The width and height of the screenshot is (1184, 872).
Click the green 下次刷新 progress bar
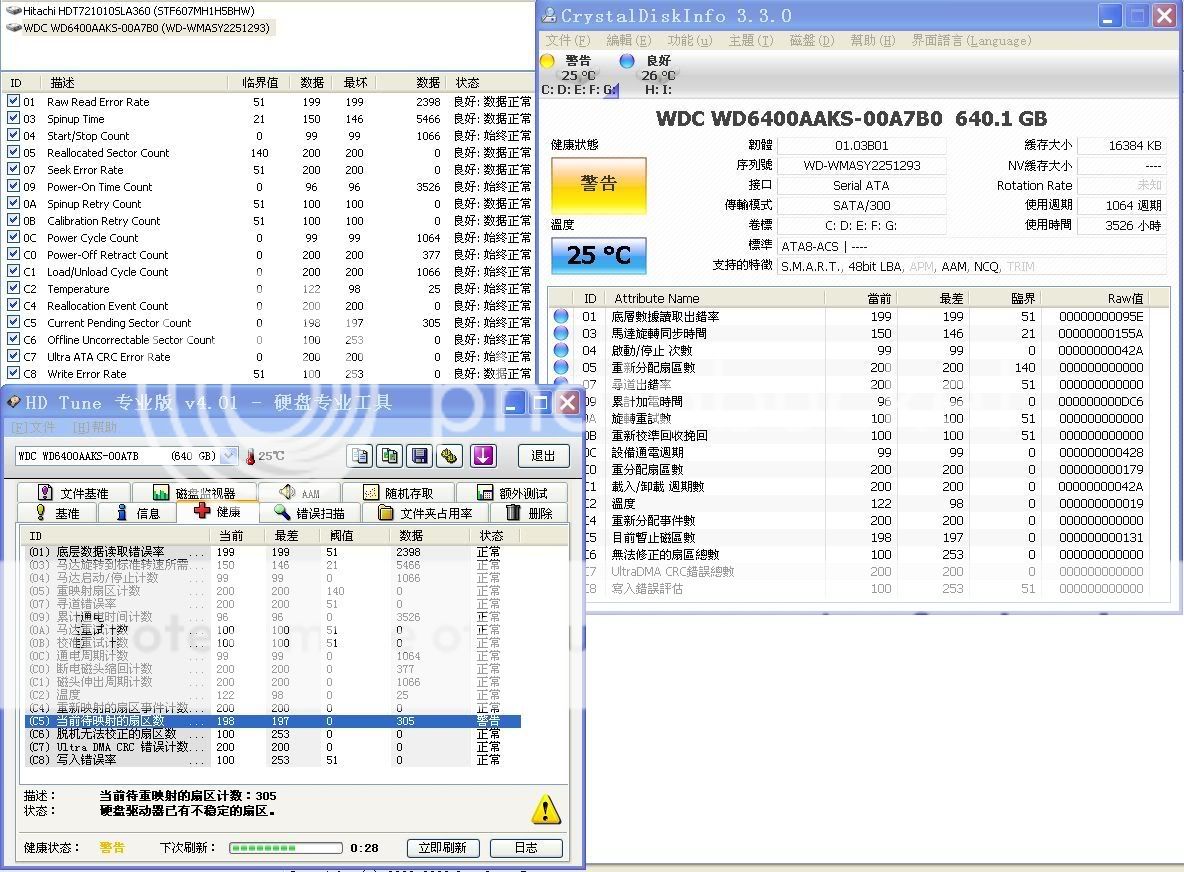point(286,848)
